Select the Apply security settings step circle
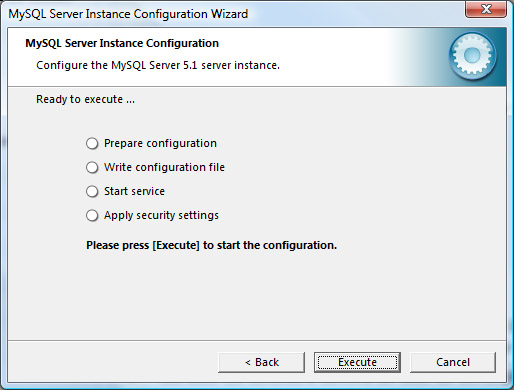Image resolution: width=514 pixels, height=390 pixels. click(x=92, y=215)
